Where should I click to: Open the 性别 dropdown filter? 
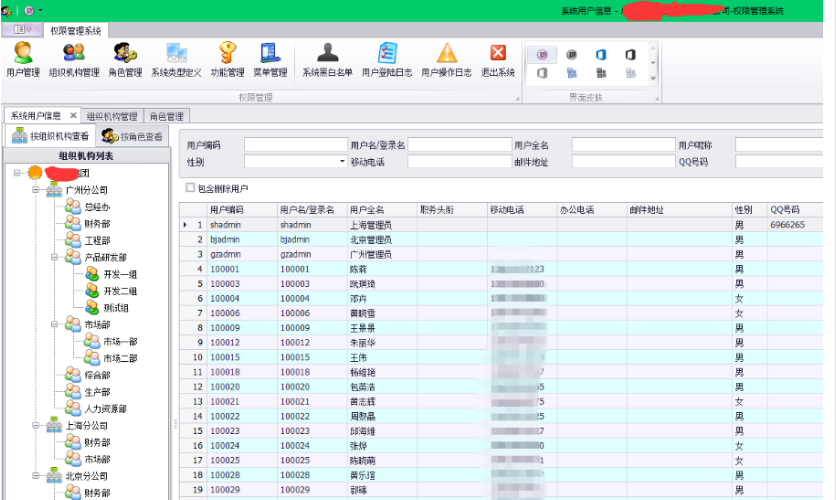point(341,161)
